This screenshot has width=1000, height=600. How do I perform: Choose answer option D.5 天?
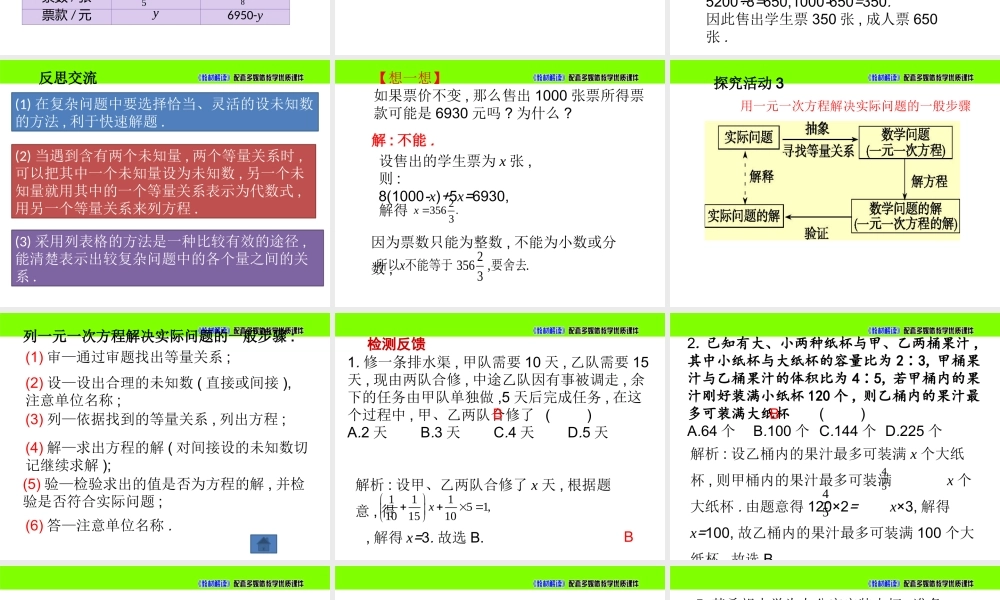[x=587, y=432]
